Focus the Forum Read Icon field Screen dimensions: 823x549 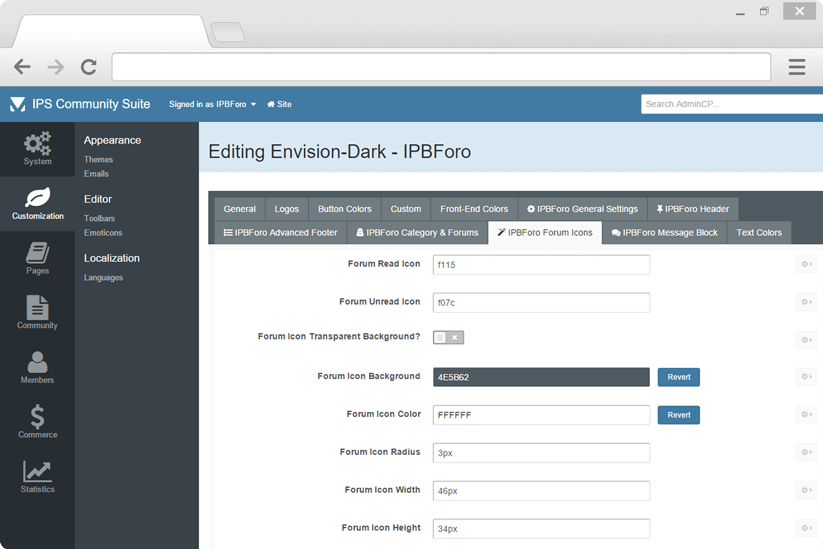(541, 265)
